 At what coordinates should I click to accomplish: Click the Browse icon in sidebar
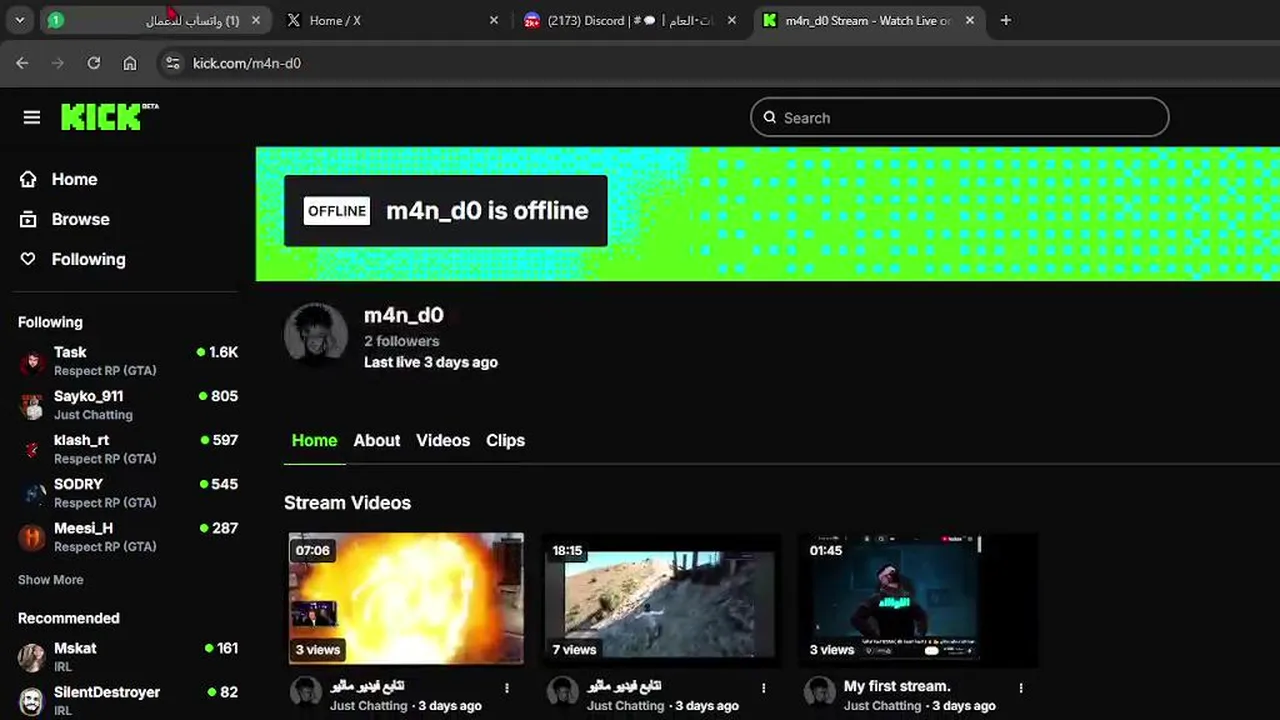pos(29,219)
